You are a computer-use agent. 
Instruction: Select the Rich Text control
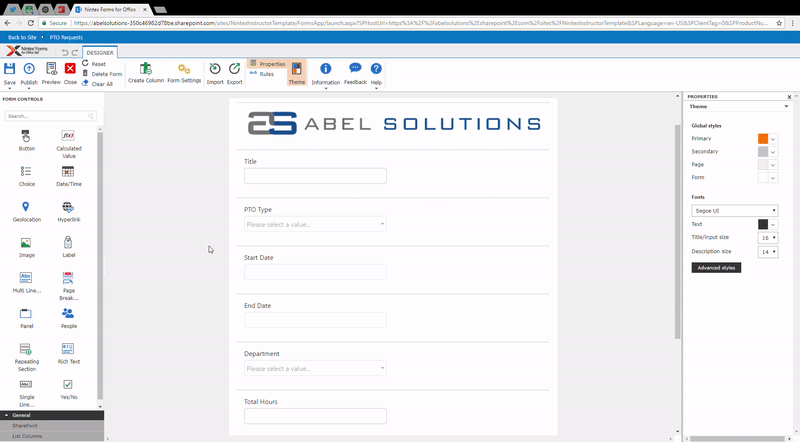[x=68, y=354]
